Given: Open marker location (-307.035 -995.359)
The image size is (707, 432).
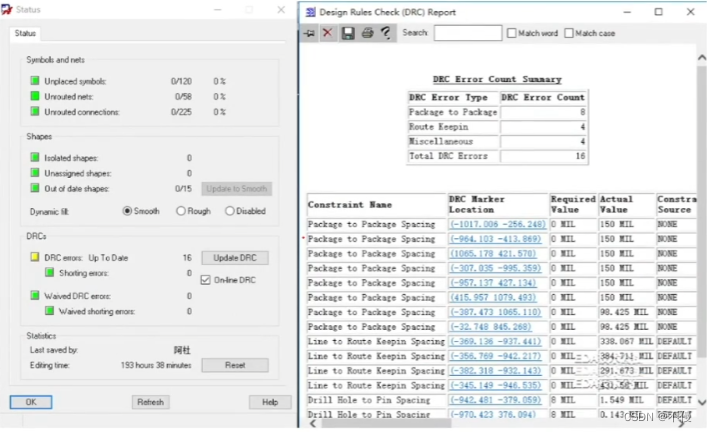Looking at the screenshot, I should click(495, 268).
